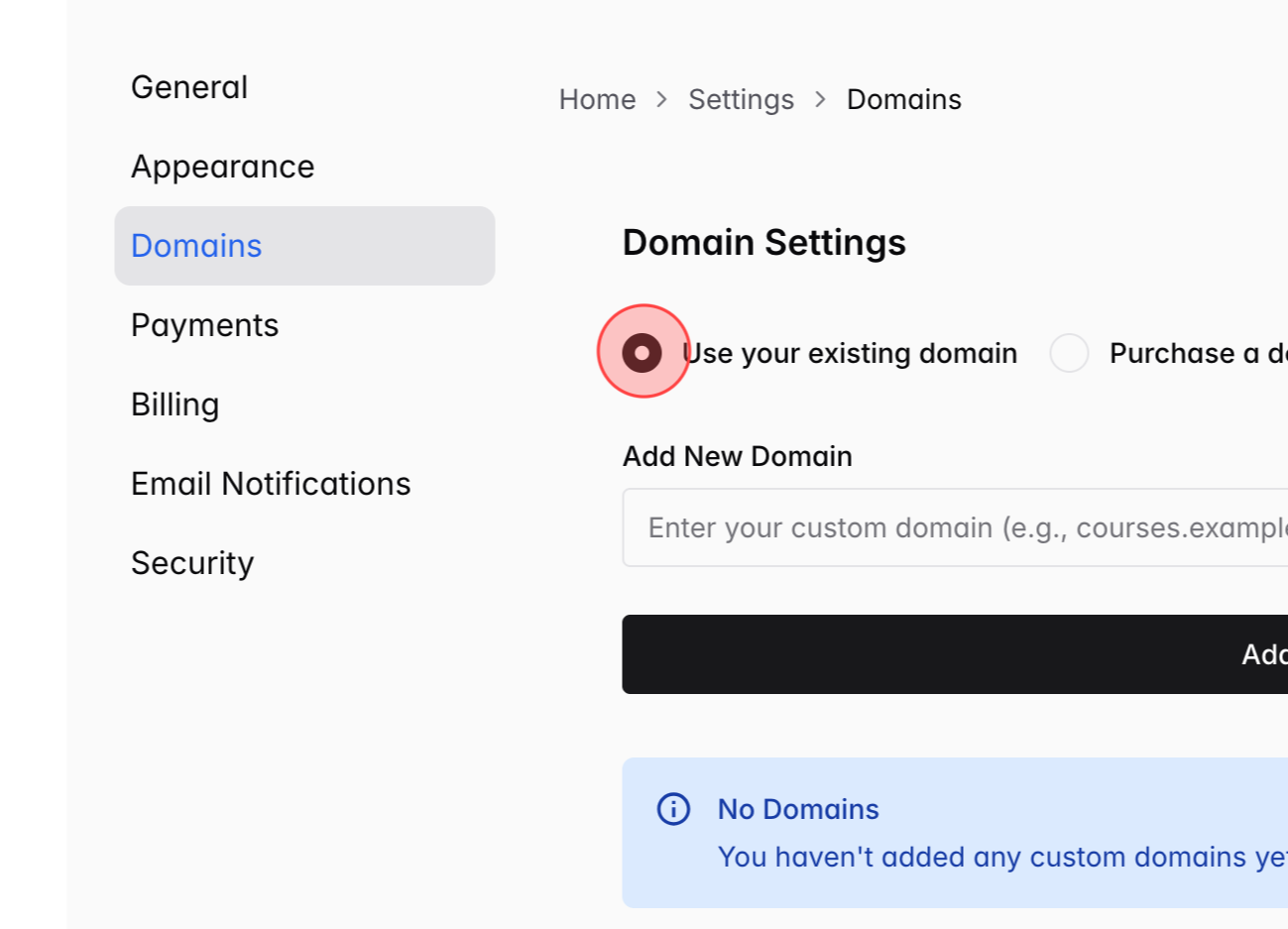Switch to the Security section
The height and width of the screenshot is (929, 1288).
(192, 563)
